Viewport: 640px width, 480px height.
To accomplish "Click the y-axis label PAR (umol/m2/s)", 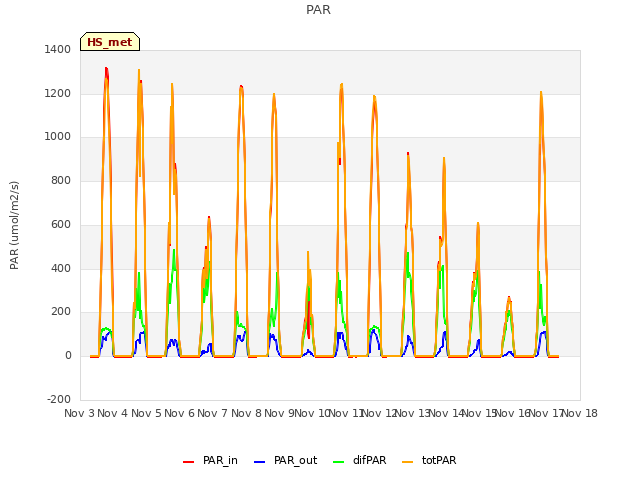I will click(x=14, y=225).
